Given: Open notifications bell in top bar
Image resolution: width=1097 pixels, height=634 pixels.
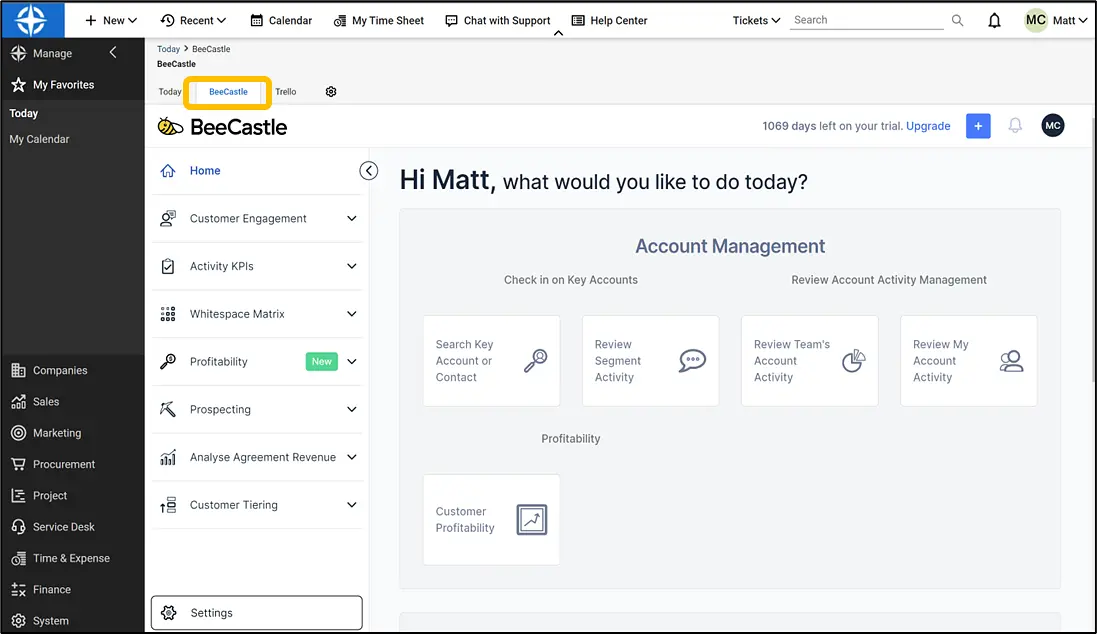Looking at the screenshot, I should 994,20.
